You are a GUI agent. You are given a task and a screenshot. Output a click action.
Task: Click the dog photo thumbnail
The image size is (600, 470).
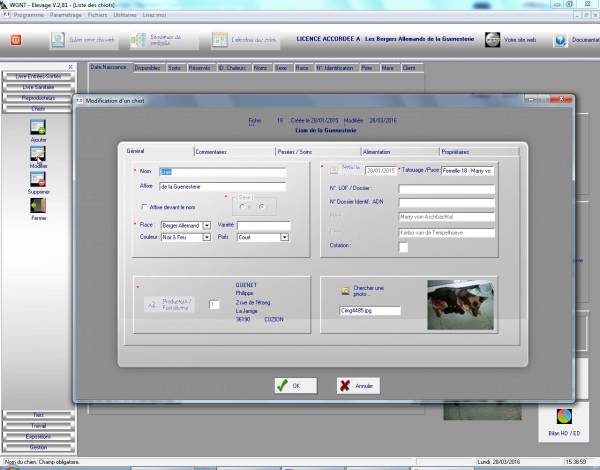coord(460,304)
